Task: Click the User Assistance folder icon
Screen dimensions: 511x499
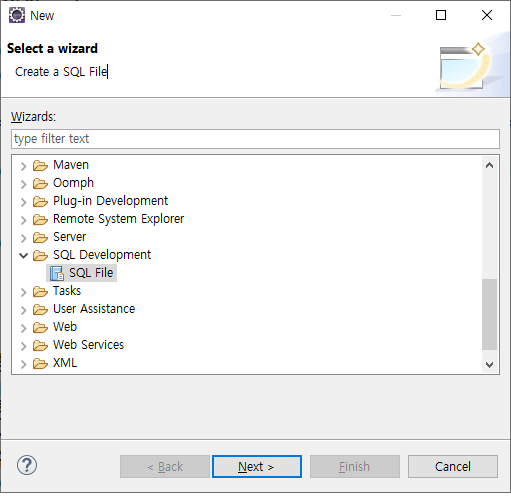Action: pyautogui.click(x=40, y=309)
